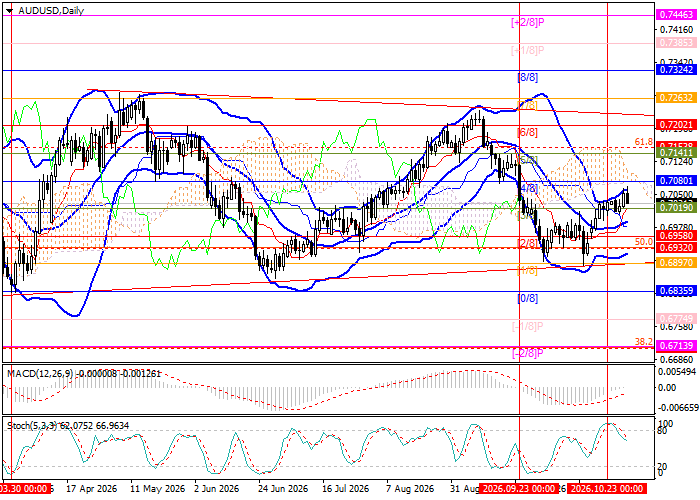Click the green 0.71411 price label
Viewport: 700px width, 500px height.
tap(676, 153)
